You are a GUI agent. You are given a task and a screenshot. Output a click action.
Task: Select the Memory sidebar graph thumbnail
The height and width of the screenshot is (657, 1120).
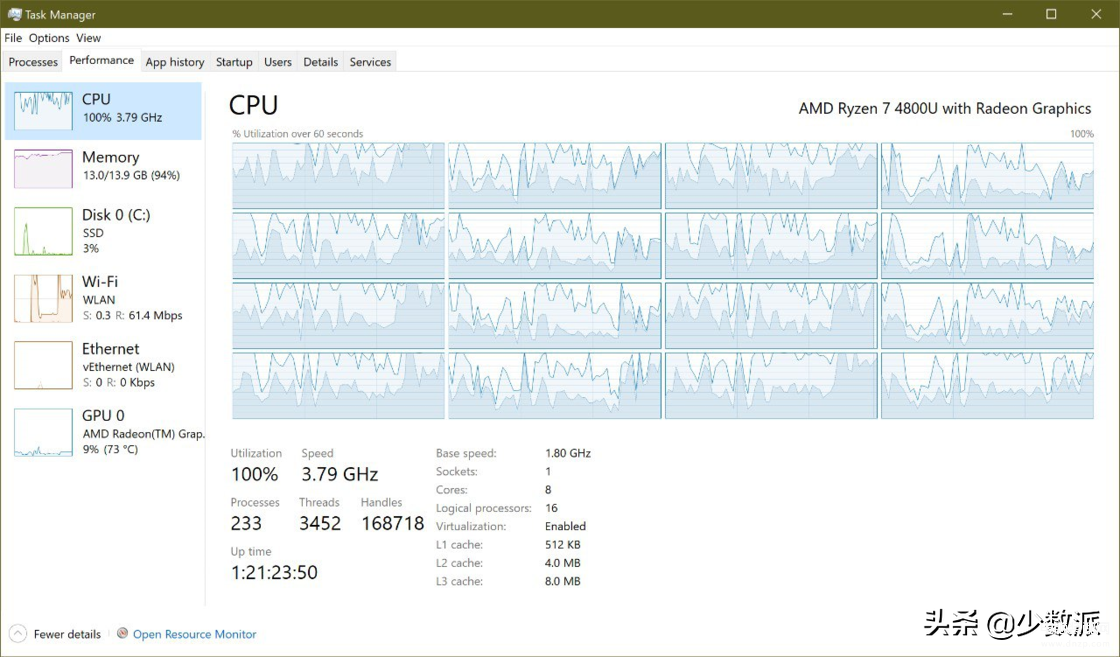pos(43,169)
